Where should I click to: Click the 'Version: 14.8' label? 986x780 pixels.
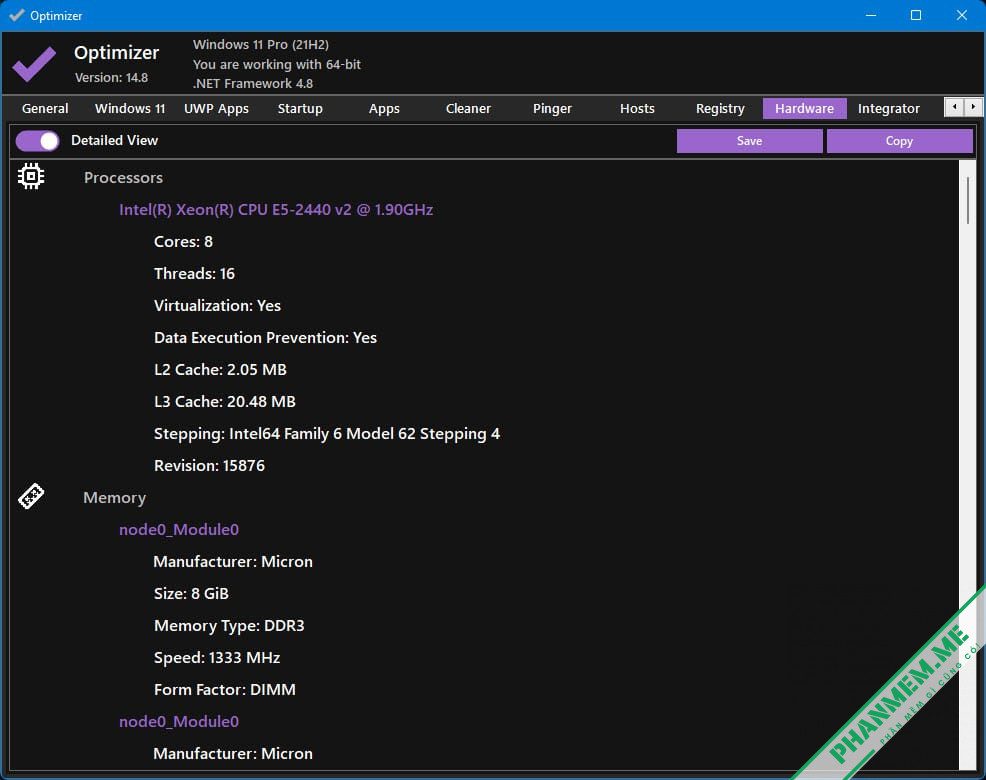[x=111, y=77]
